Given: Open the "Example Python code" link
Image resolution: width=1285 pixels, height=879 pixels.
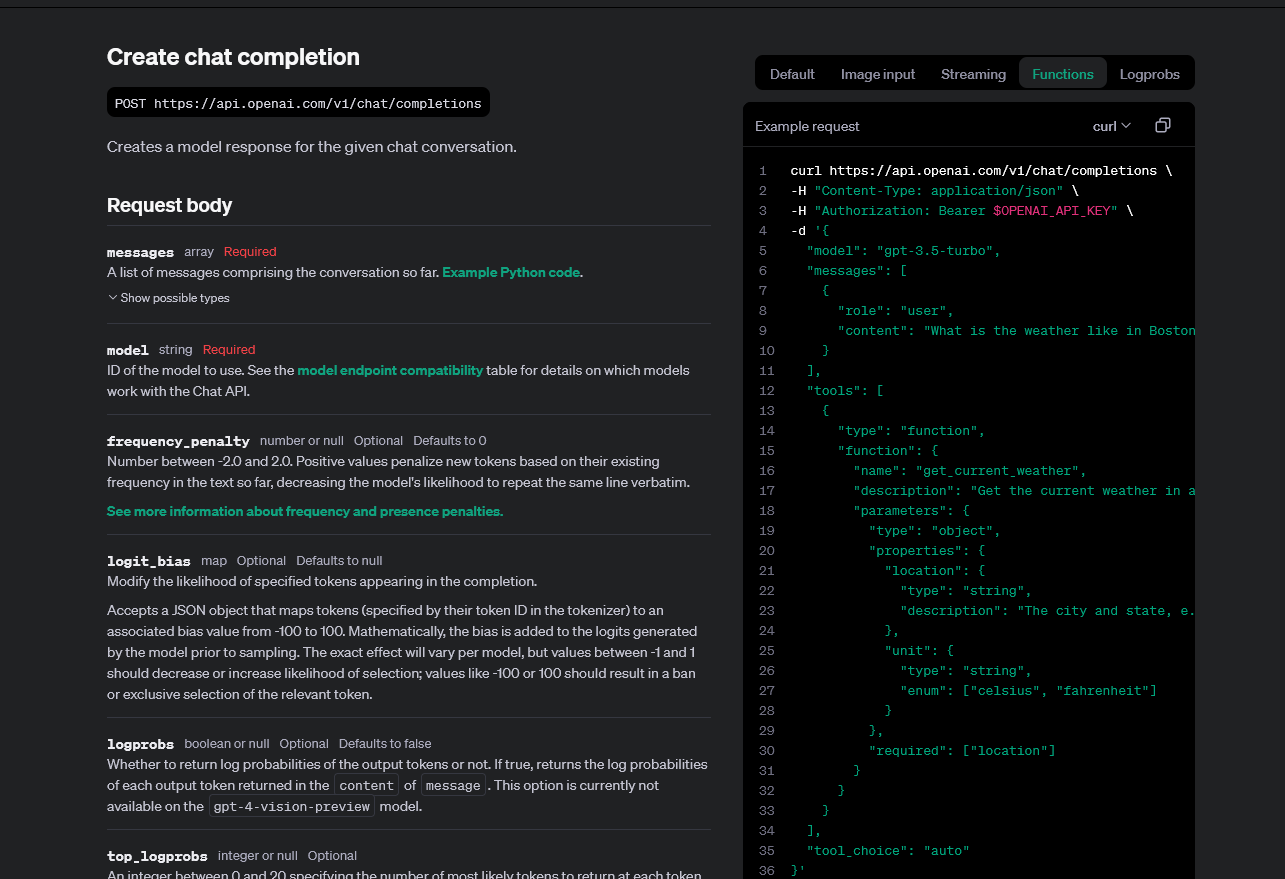Looking at the screenshot, I should point(510,272).
